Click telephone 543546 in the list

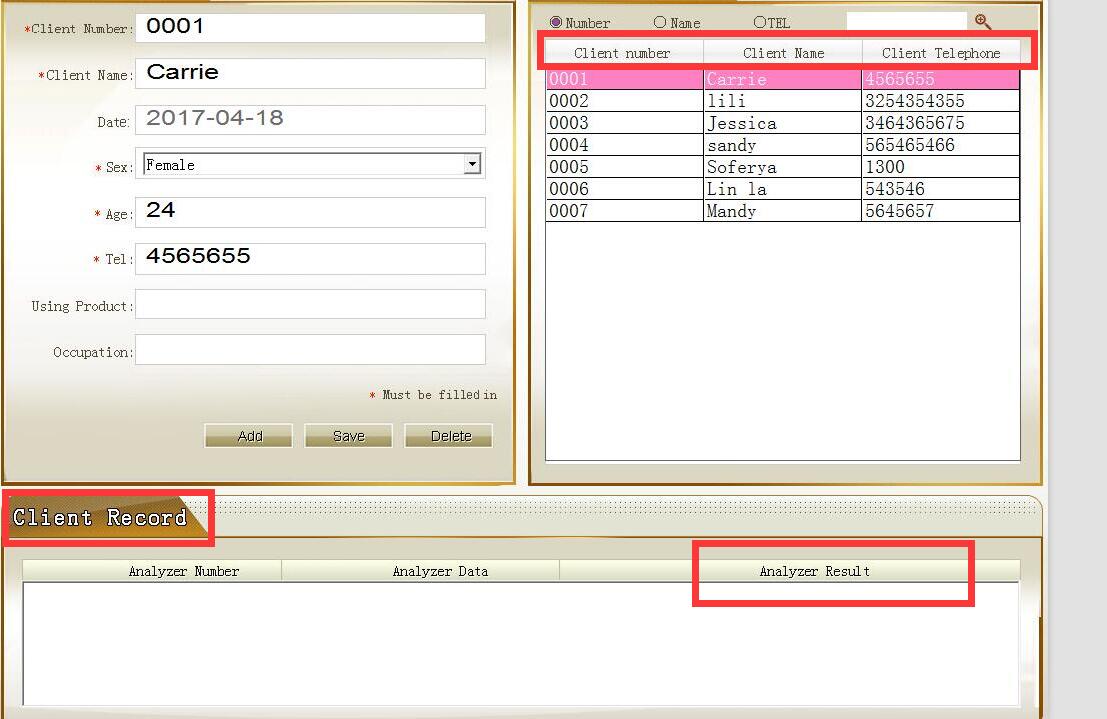[x=895, y=188]
